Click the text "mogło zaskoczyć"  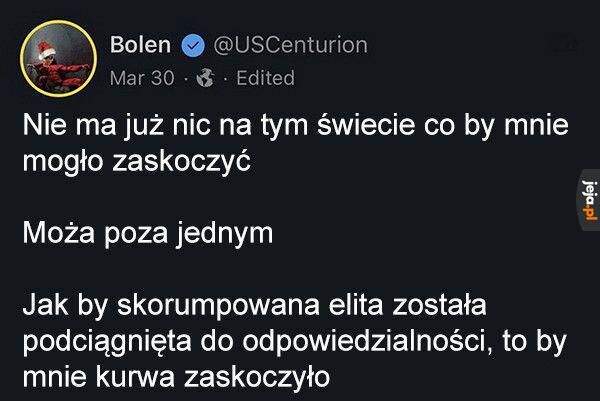pos(137,161)
